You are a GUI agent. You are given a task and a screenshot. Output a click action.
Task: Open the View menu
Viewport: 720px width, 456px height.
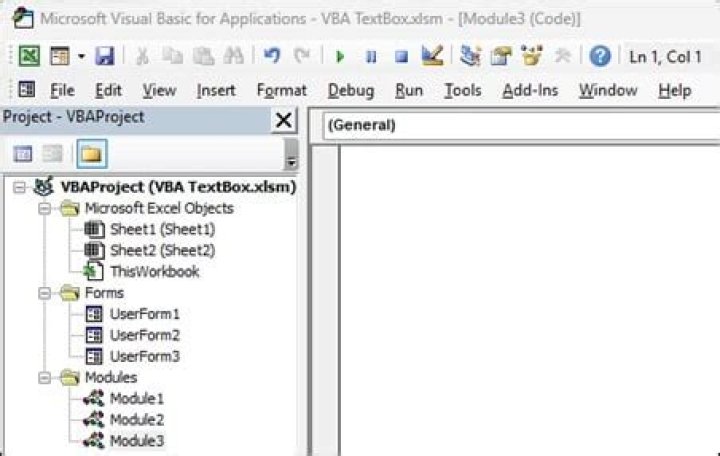tap(159, 90)
